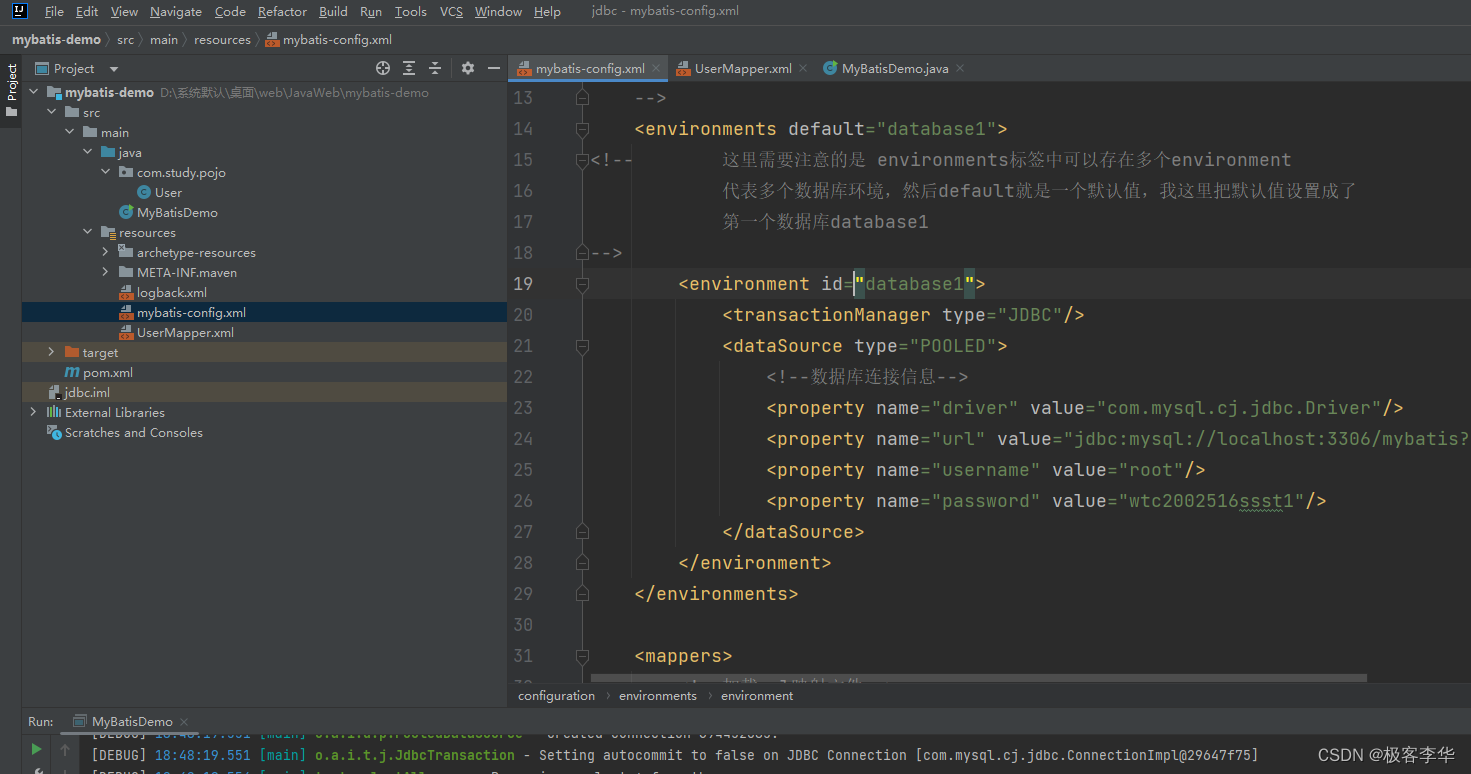This screenshot has width=1471, height=774.
Task: Click resources in navigation bar path
Action: click(x=222, y=40)
